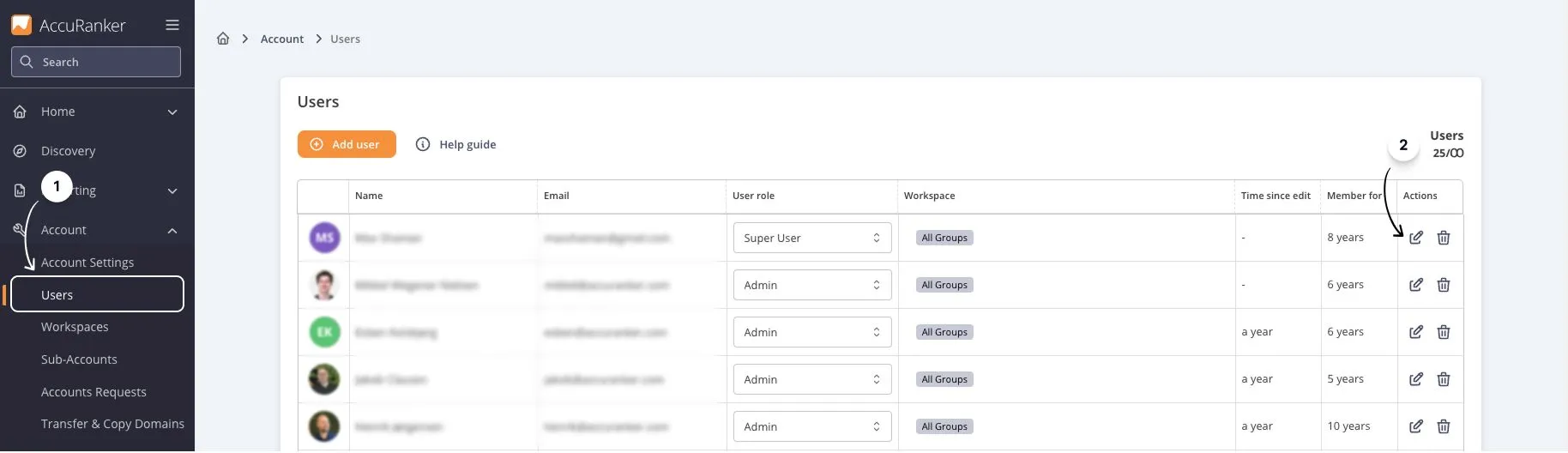Click the Account breadcrumb link
1568x453 pixels.
(x=281, y=39)
